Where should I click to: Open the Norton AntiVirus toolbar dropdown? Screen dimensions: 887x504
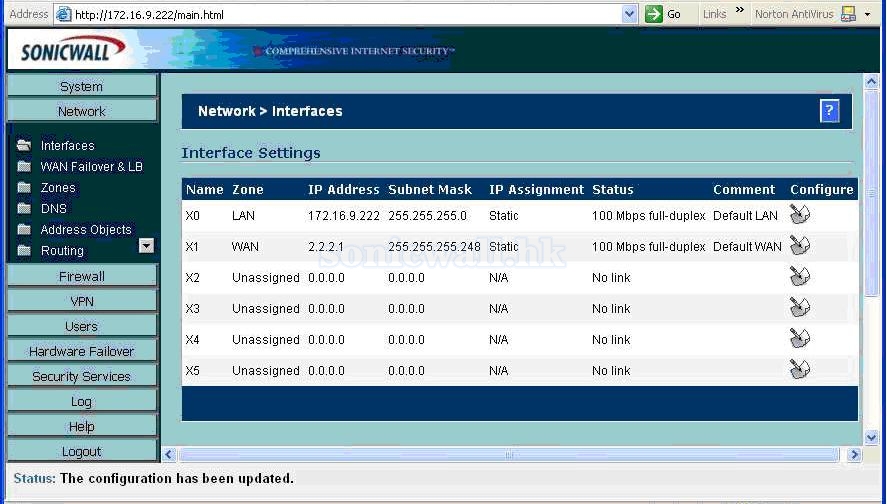tap(867, 14)
